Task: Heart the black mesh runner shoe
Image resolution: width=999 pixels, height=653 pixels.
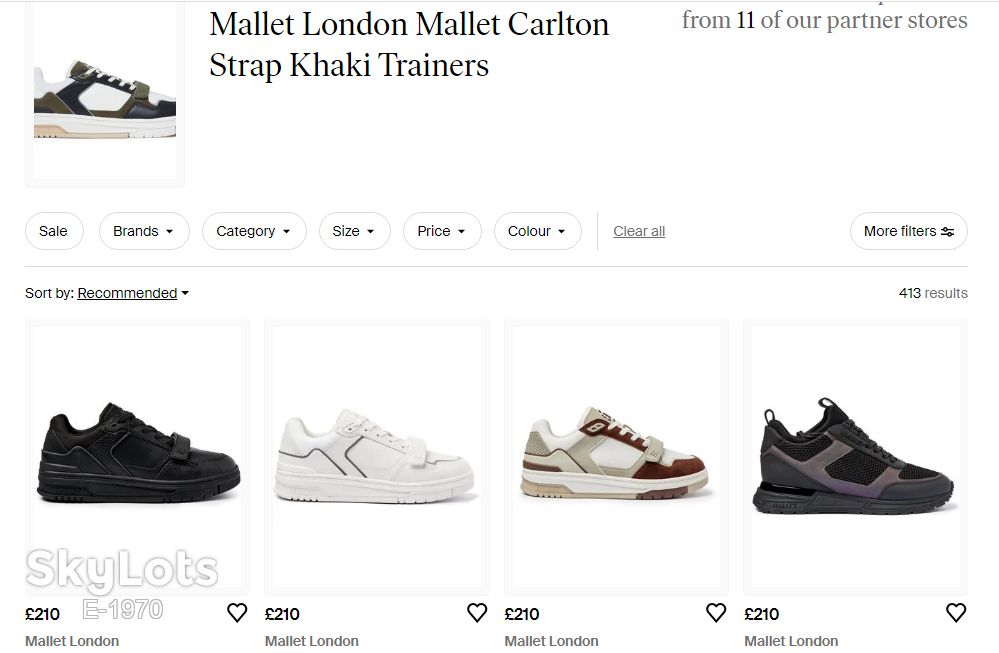Action: (956, 613)
